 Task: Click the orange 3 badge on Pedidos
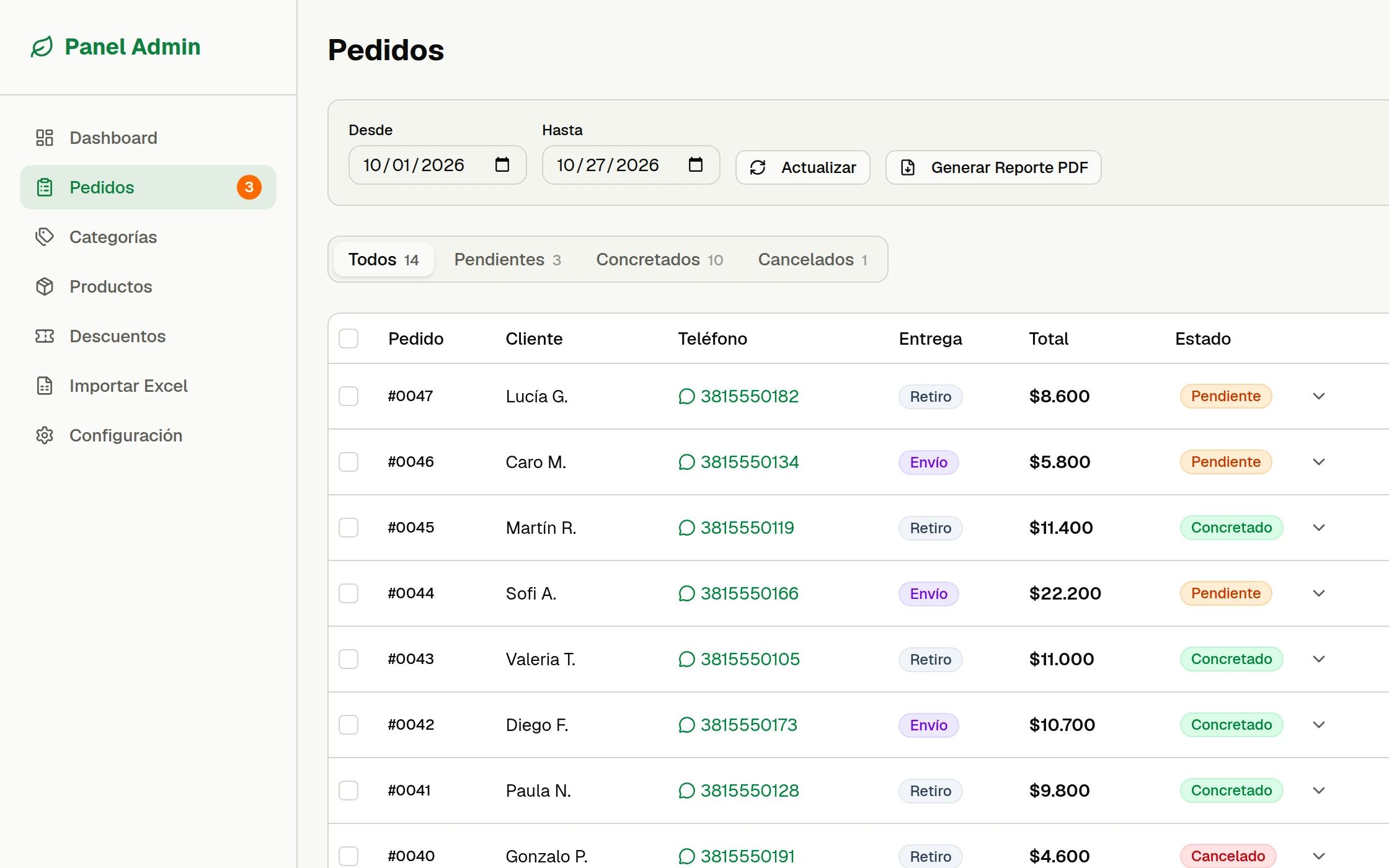pyautogui.click(x=249, y=187)
